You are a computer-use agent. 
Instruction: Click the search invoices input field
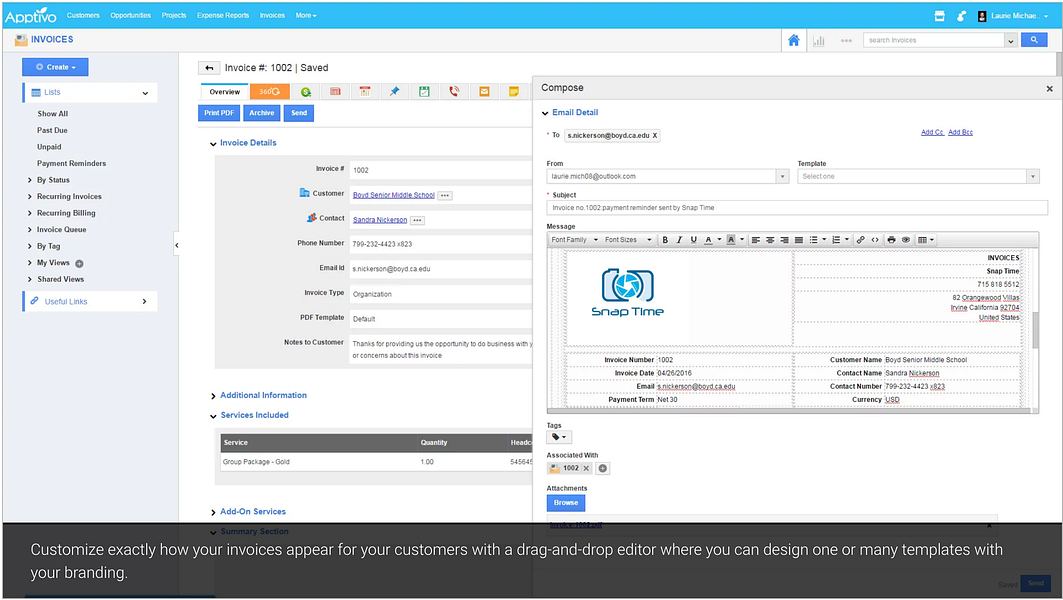pyautogui.click(x=934, y=41)
